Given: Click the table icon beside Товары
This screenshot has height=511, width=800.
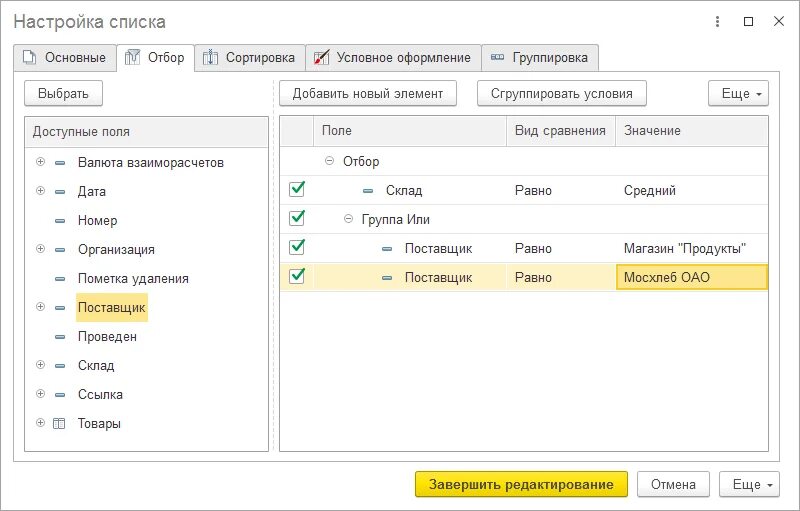Looking at the screenshot, I should [59, 423].
